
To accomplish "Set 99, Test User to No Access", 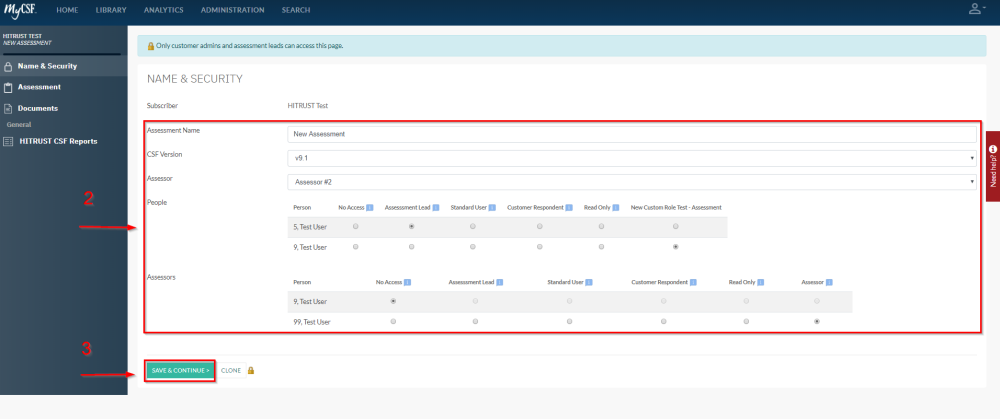I will [x=393, y=321].
